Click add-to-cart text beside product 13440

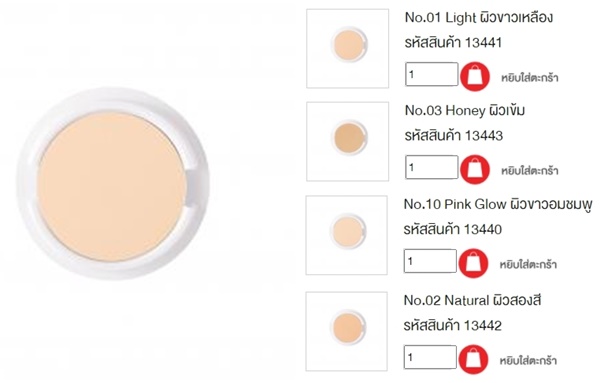(528, 264)
